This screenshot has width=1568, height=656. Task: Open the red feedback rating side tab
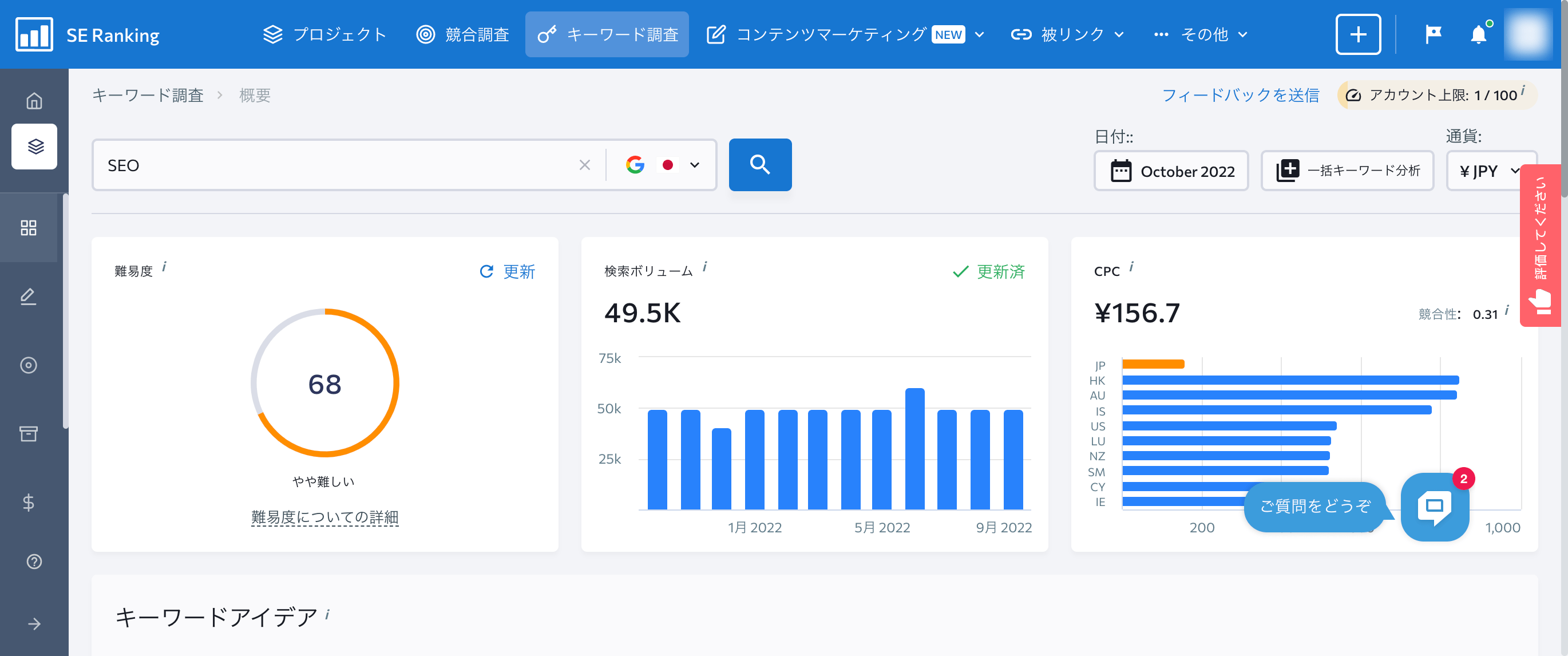click(x=1540, y=246)
